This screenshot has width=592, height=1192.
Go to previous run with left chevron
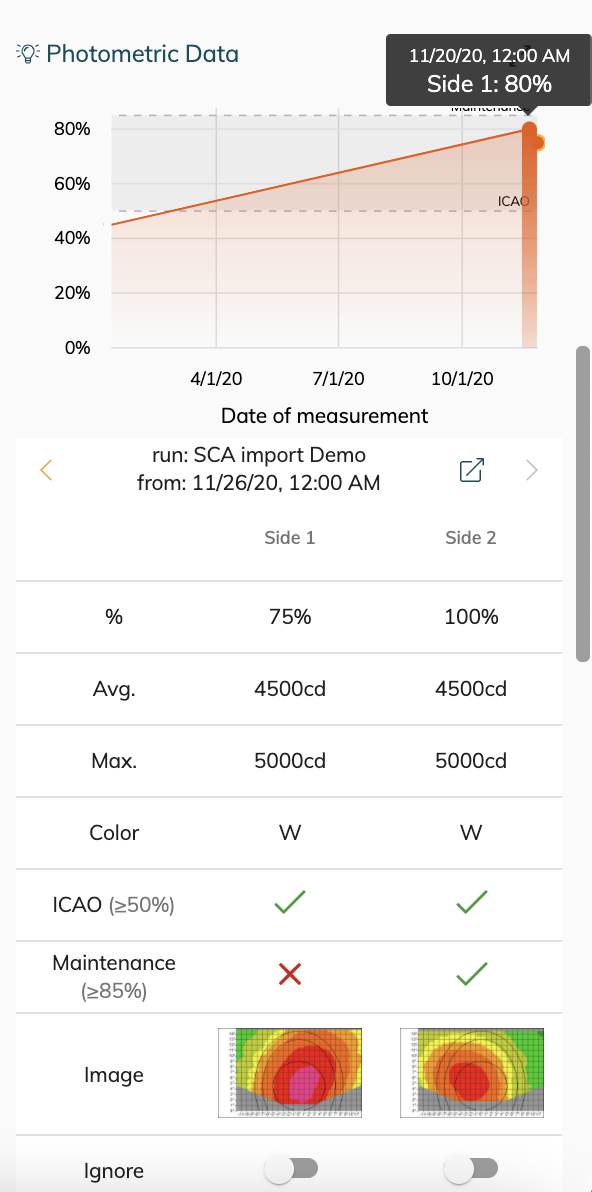[x=46, y=470]
